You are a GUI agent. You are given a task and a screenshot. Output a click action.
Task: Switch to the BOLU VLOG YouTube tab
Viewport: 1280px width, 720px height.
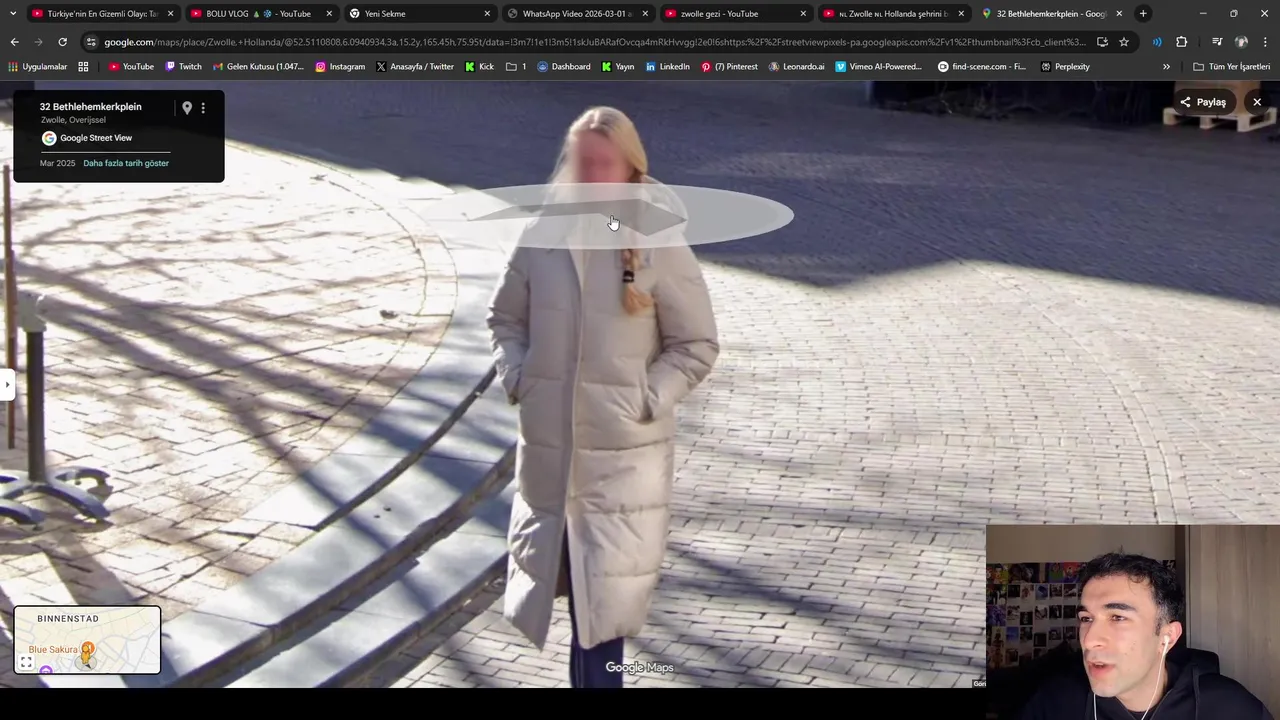tap(260, 13)
